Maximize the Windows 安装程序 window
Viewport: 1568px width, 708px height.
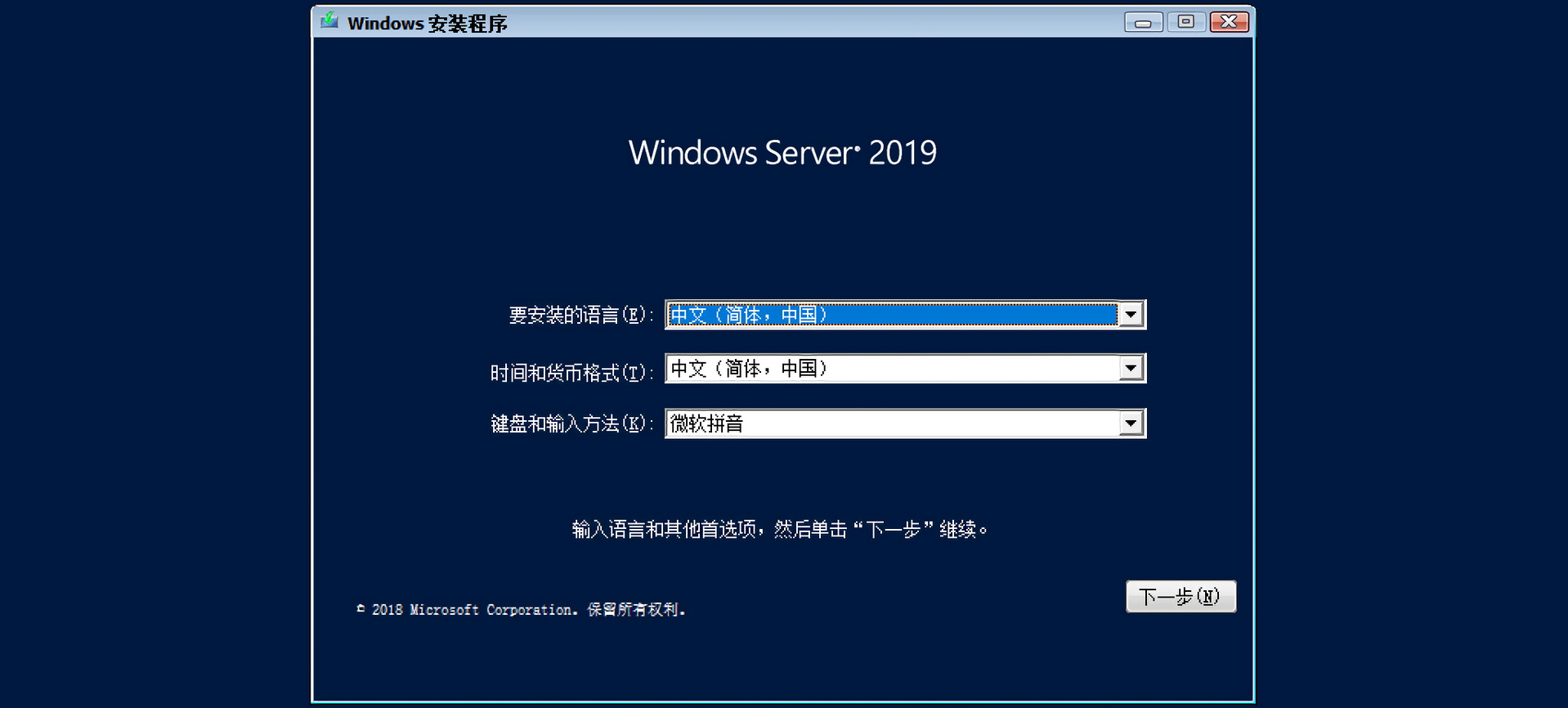coord(1185,22)
